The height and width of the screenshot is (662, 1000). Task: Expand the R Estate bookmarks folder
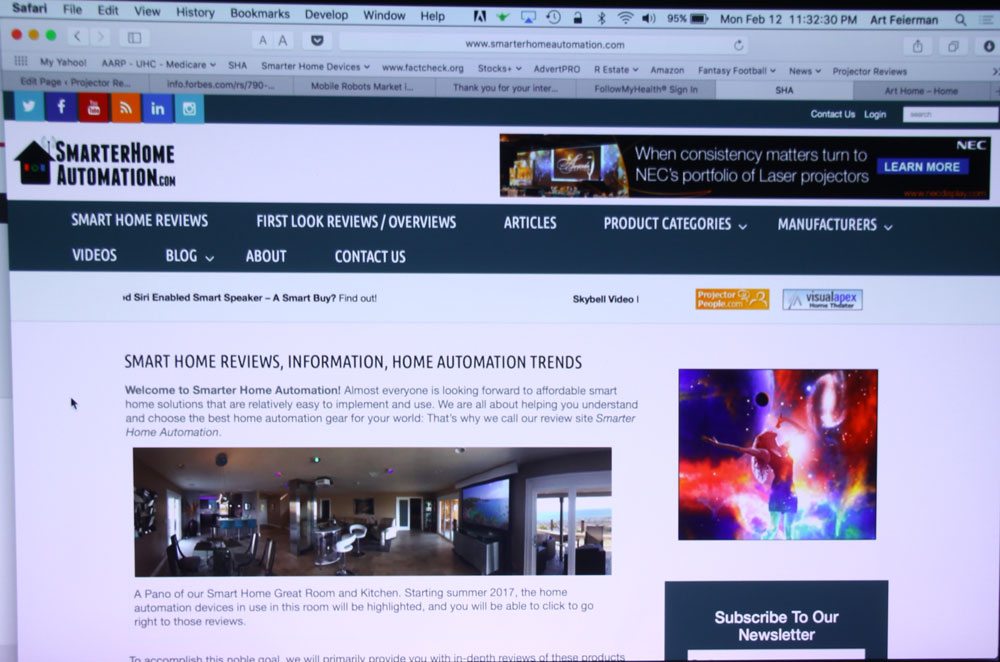(616, 70)
